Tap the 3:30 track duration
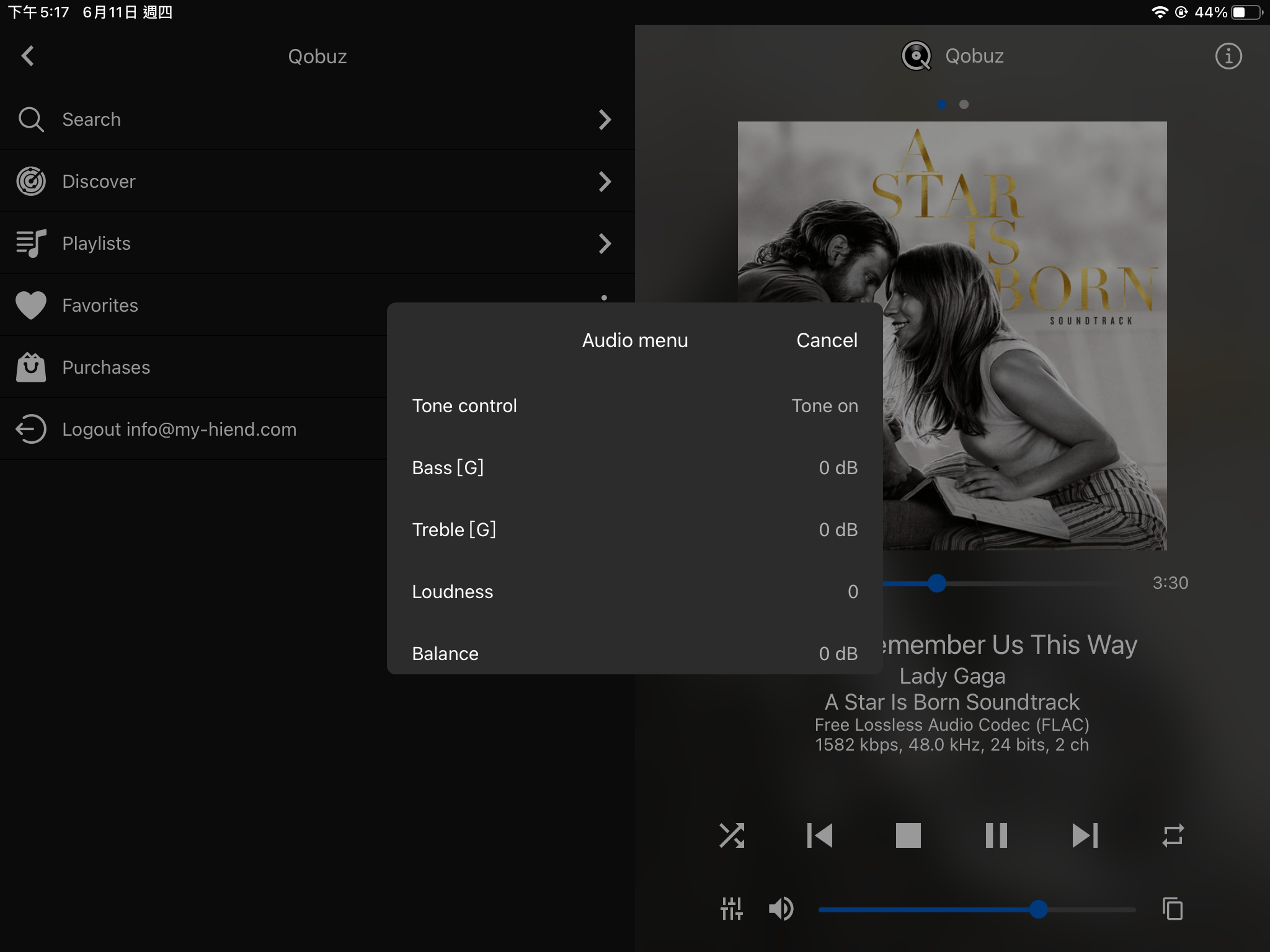This screenshot has height=952, width=1270. (x=1170, y=583)
